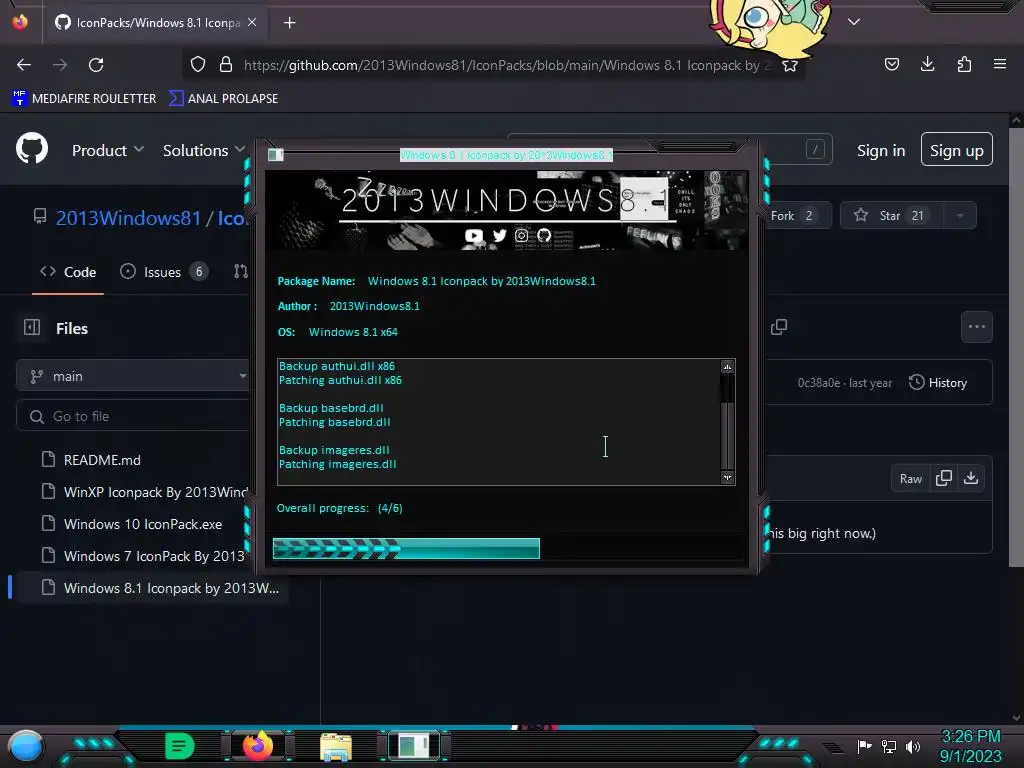The image size is (1024, 768).
Task: List all tabs with the chevron
Action: tap(854, 22)
